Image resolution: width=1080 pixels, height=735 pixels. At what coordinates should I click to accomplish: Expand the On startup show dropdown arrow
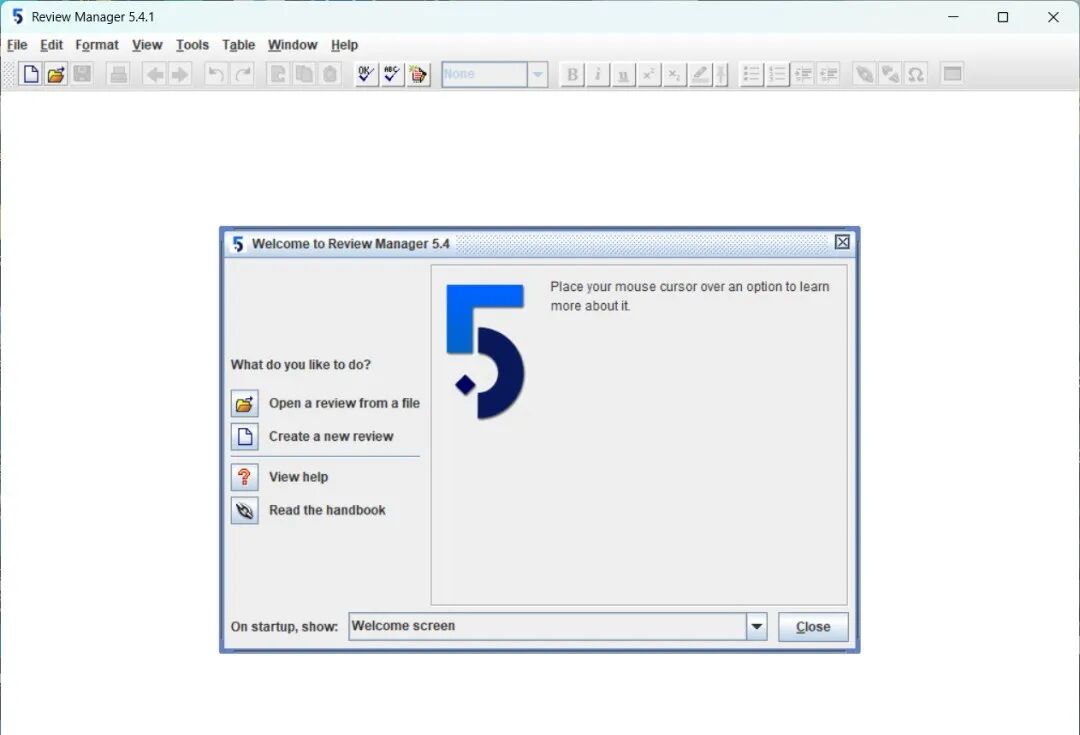[756, 627]
